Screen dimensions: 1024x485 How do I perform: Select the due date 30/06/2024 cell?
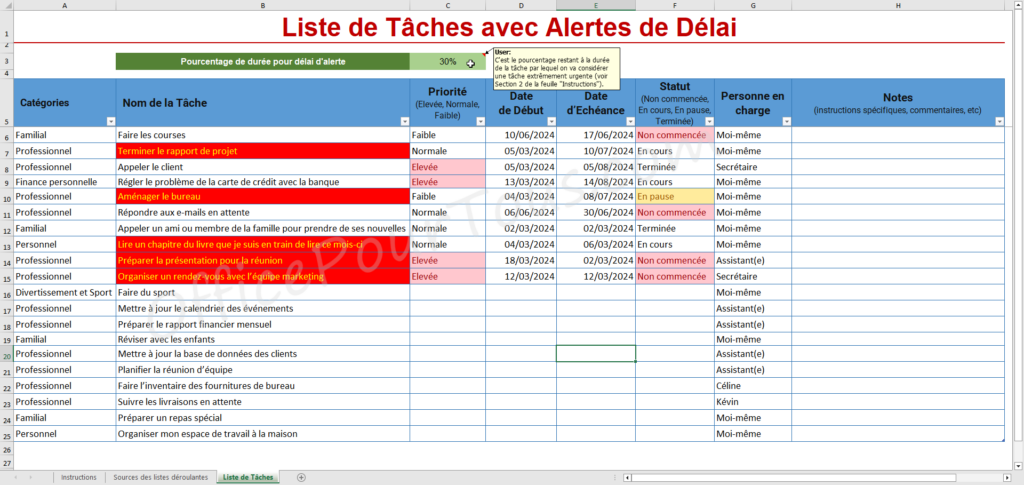point(596,212)
